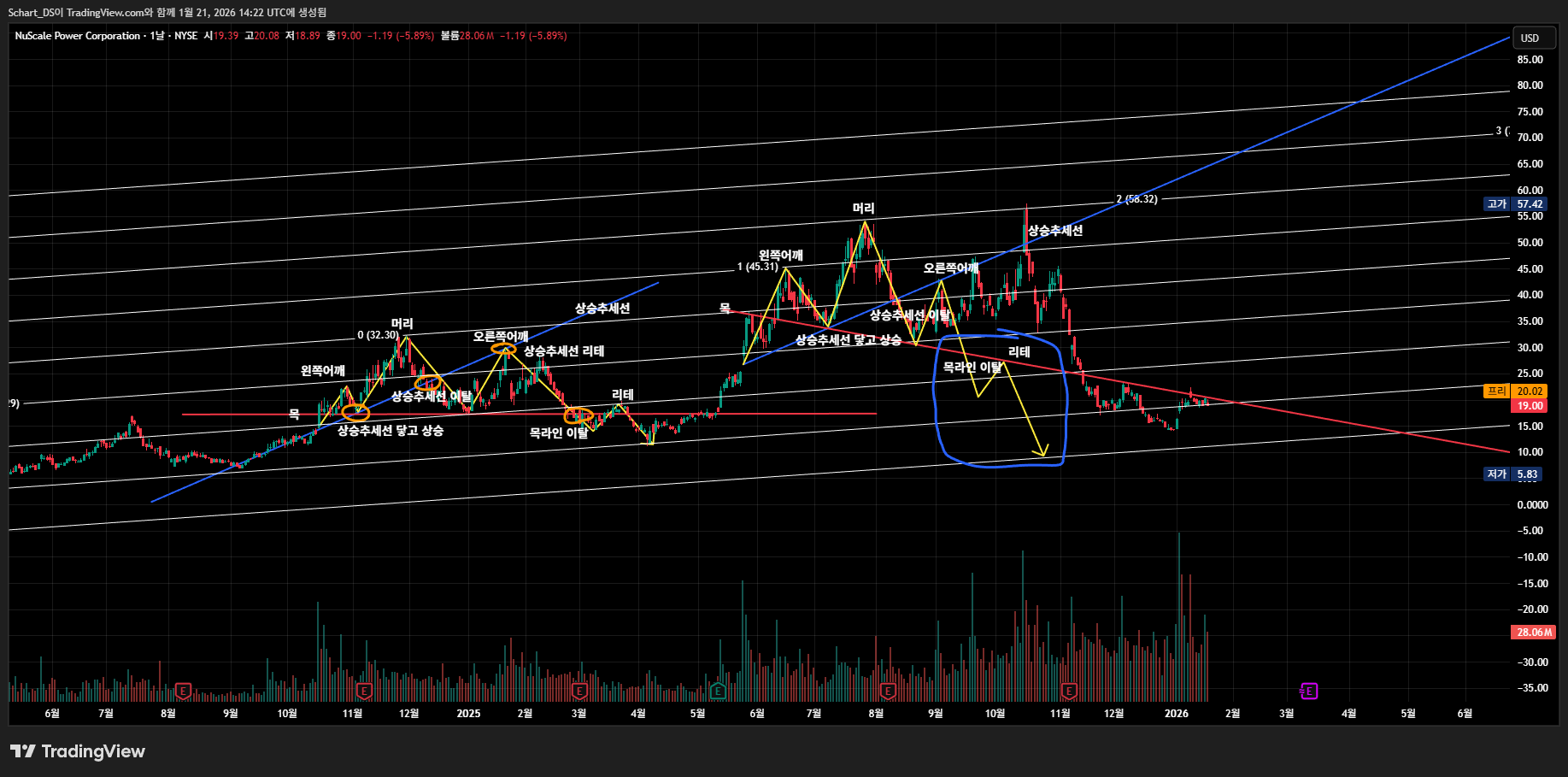This screenshot has width=1568, height=777.
Task: Click the 85.00 price on the axis
Action: pos(1530,60)
